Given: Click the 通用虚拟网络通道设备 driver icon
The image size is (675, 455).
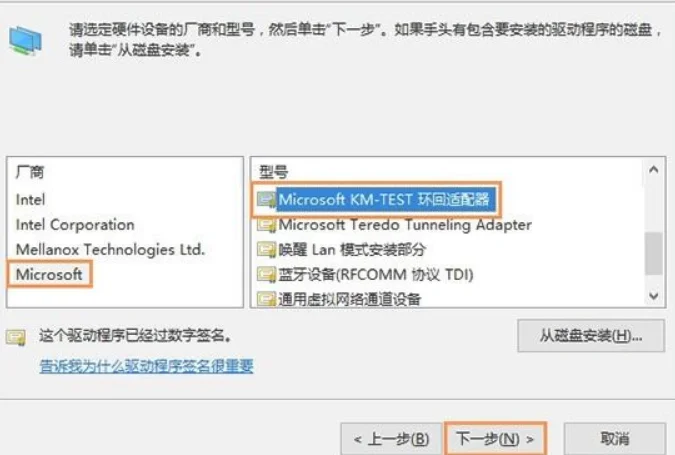Looking at the screenshot, I should click(x=266, y=299).
